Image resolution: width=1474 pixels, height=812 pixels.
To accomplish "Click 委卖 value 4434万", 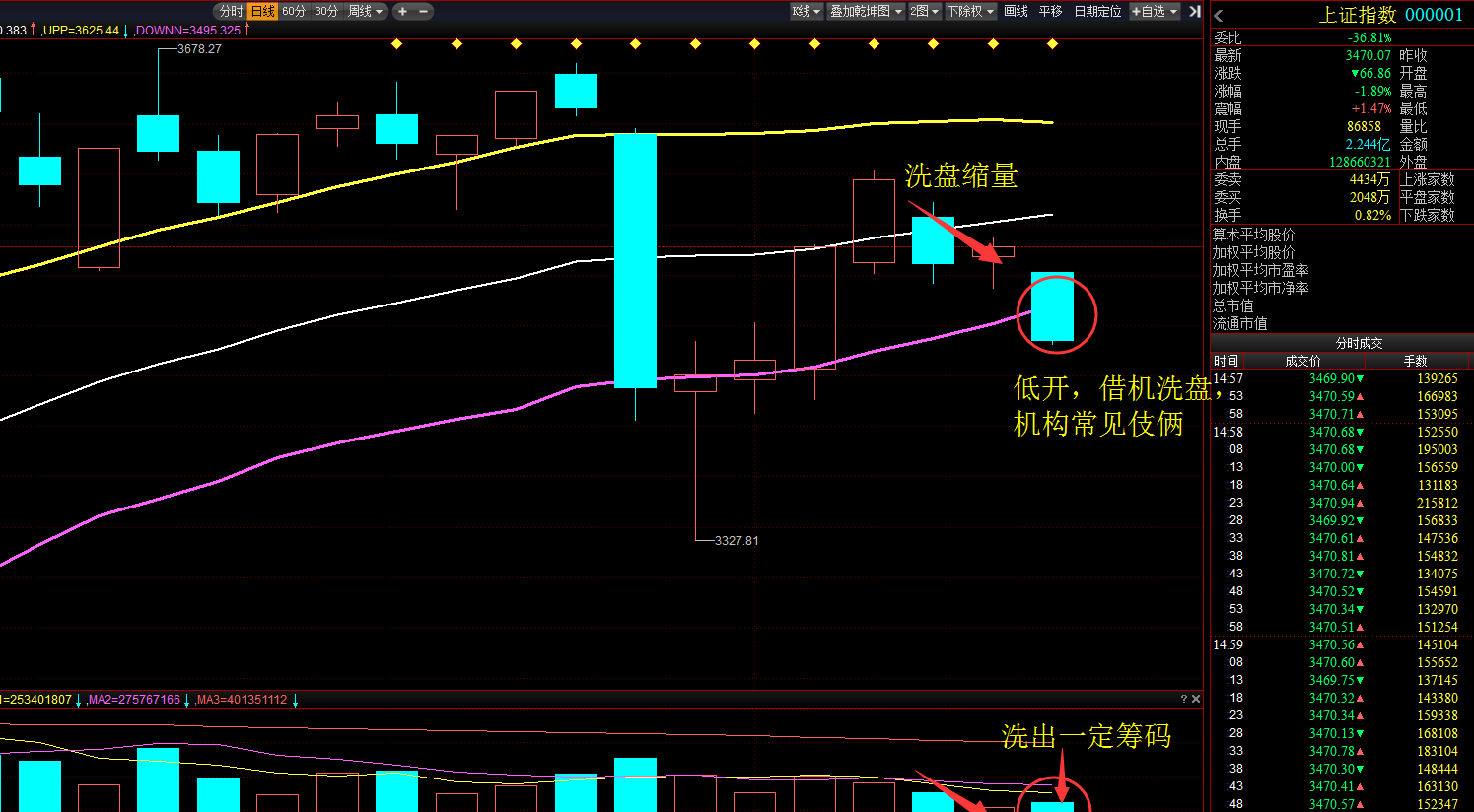I will (x=1369, y=180).
